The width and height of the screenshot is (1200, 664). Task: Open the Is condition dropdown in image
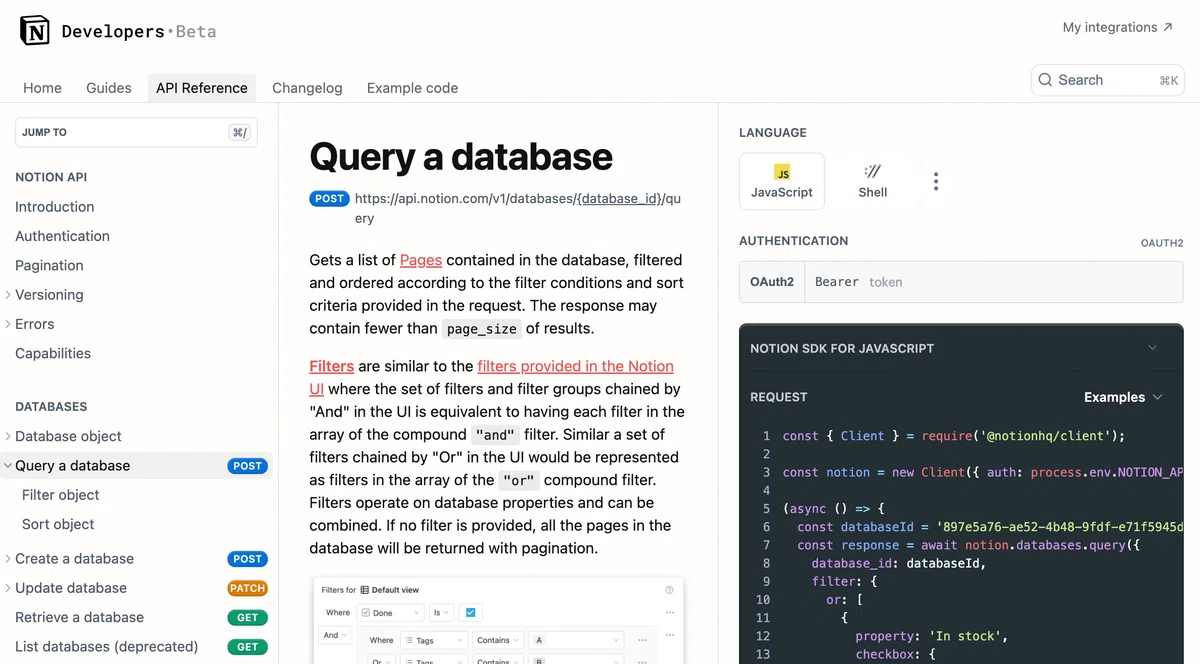[x=441, y=612]
